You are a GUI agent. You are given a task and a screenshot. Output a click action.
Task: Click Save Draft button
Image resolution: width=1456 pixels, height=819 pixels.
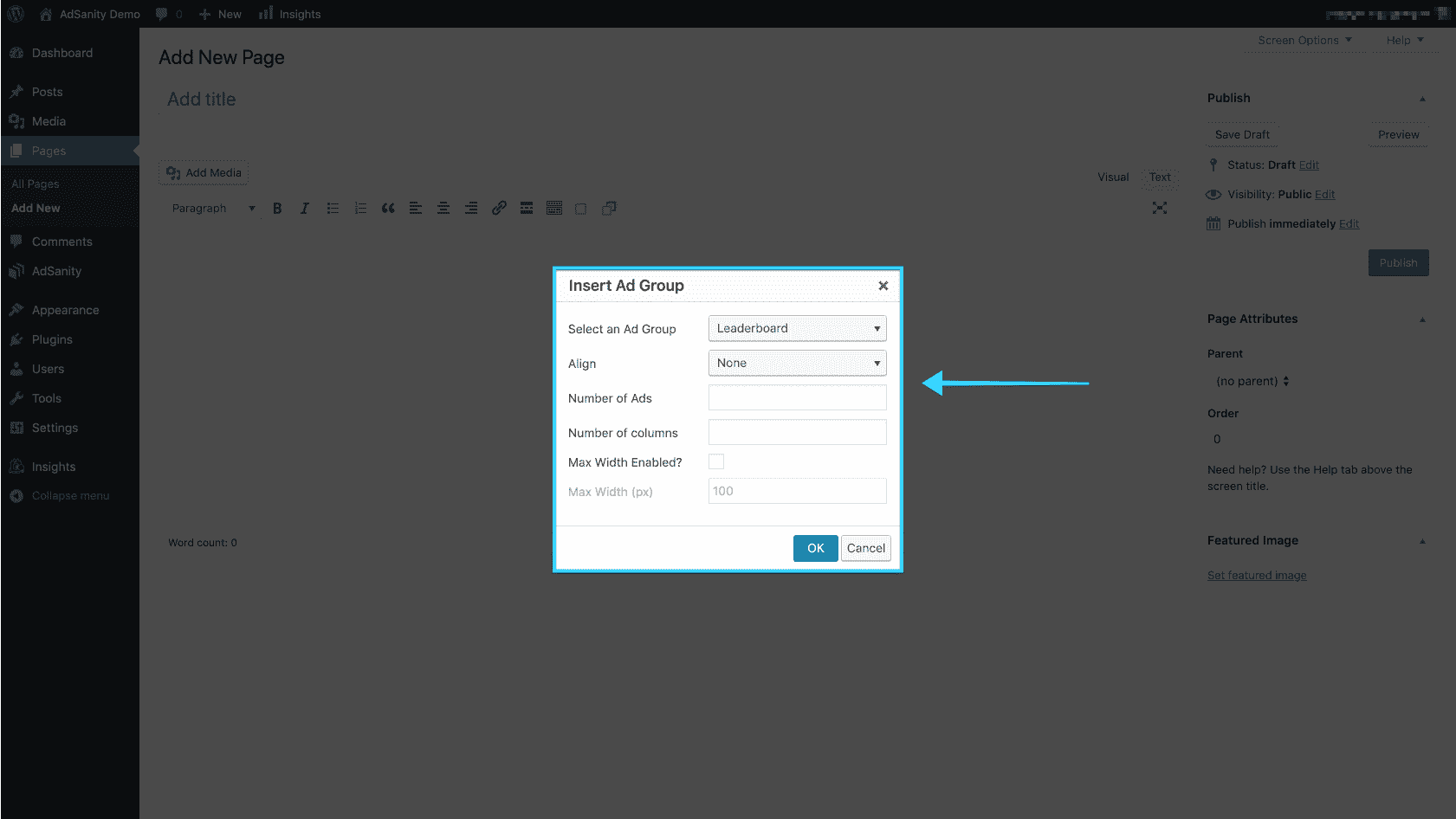click(x=1242, y=134)
